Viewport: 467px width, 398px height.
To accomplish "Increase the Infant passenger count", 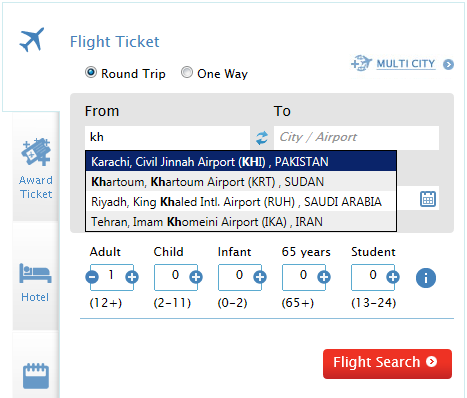I will click(x=260, y=277).
